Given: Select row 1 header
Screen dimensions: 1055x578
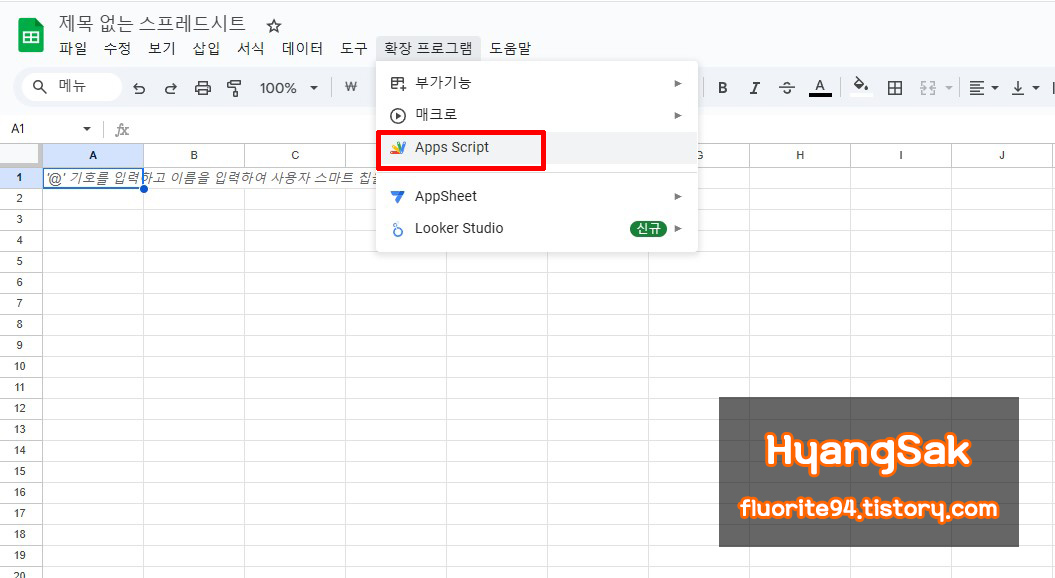Looking at the screenshot, I should point(21,178).
